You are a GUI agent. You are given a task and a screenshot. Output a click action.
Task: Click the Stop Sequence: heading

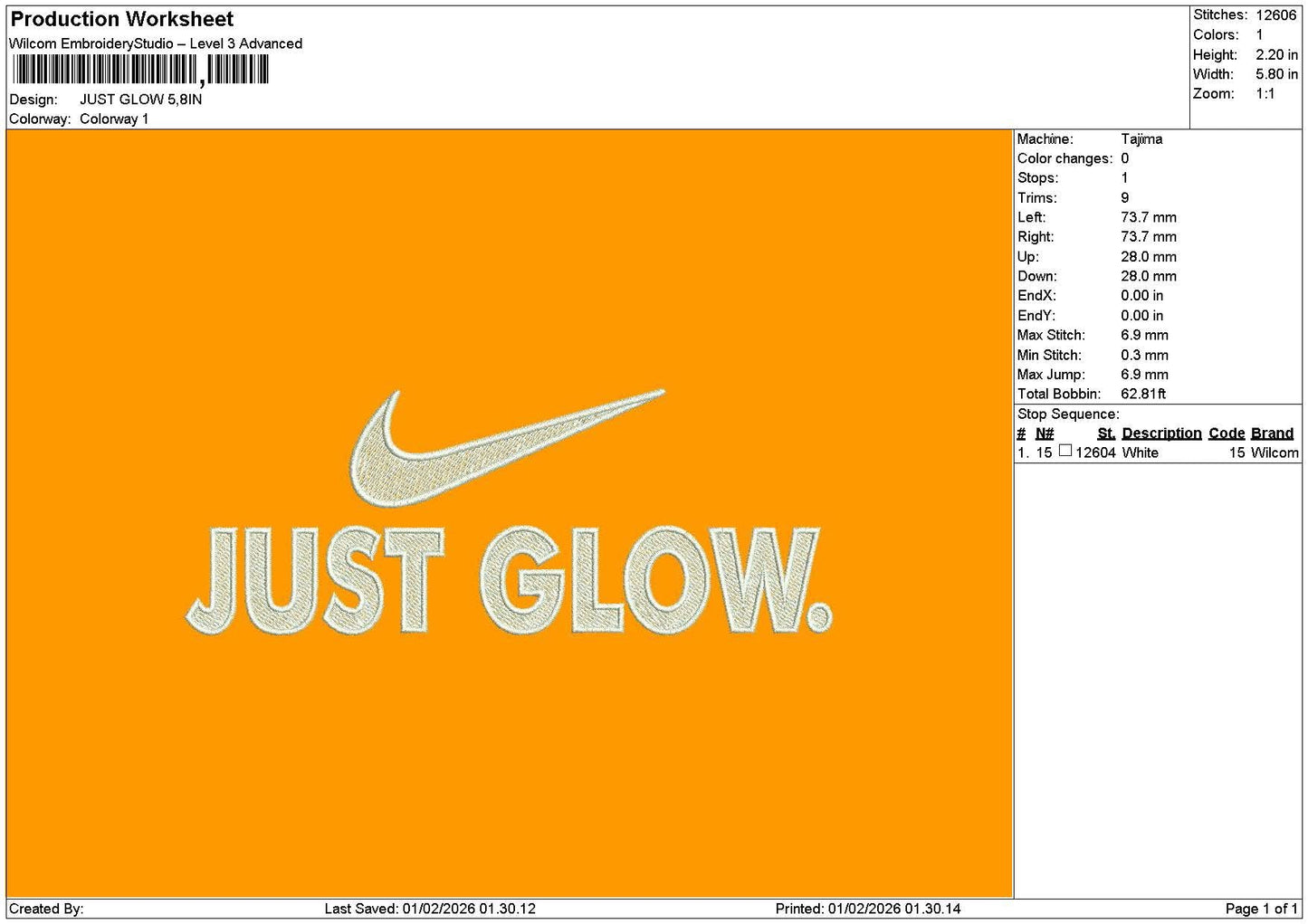coord(1068,414)
